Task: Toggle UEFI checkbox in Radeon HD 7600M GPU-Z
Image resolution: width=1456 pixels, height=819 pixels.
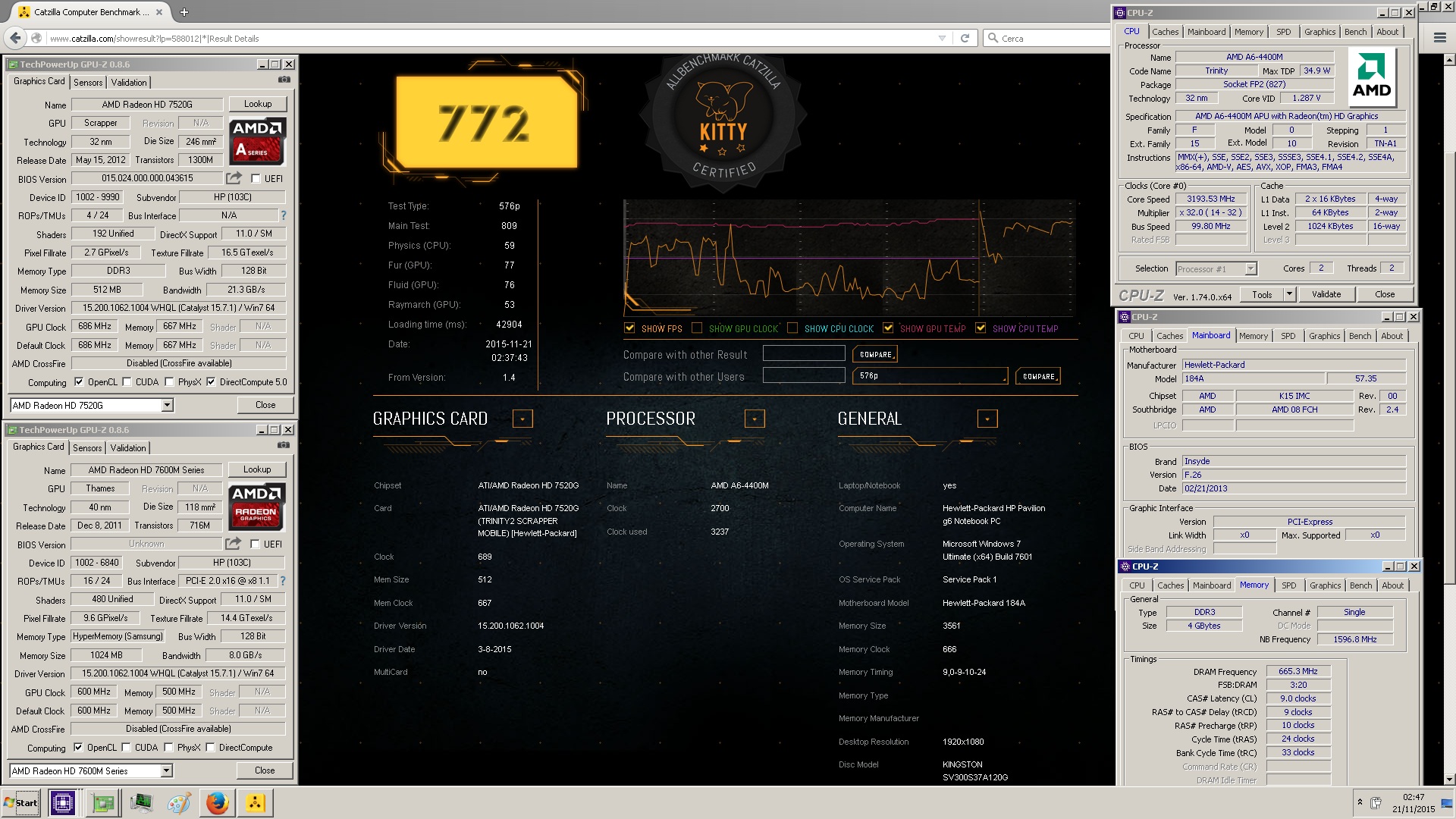Action: tap(255, 544)
